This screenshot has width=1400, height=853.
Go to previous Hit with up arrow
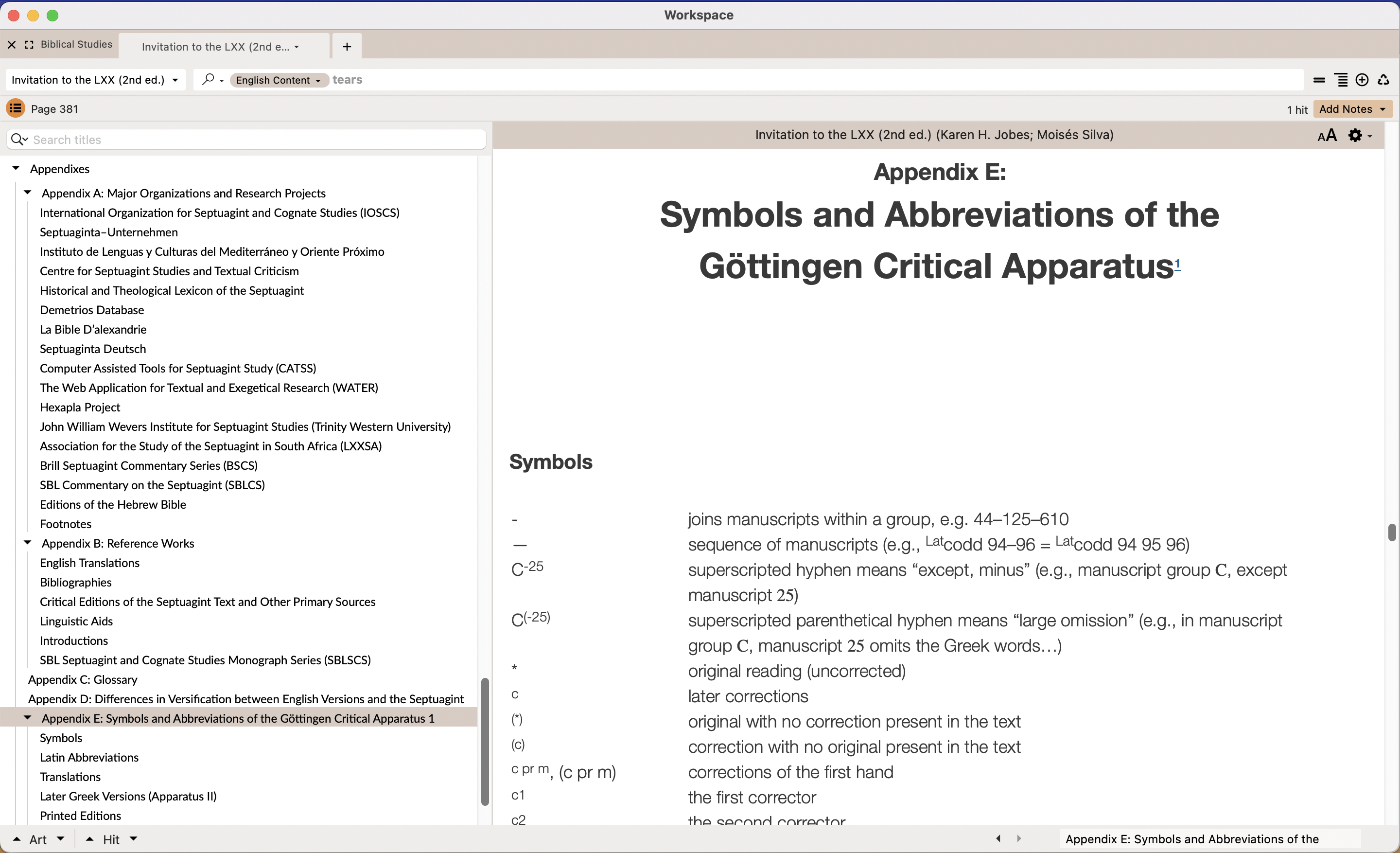click(90, 839)
